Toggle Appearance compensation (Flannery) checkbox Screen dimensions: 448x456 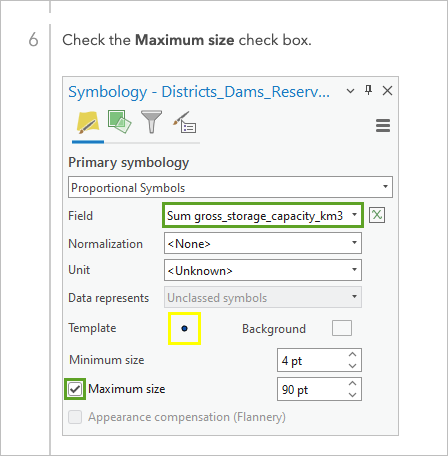(75, 417)
